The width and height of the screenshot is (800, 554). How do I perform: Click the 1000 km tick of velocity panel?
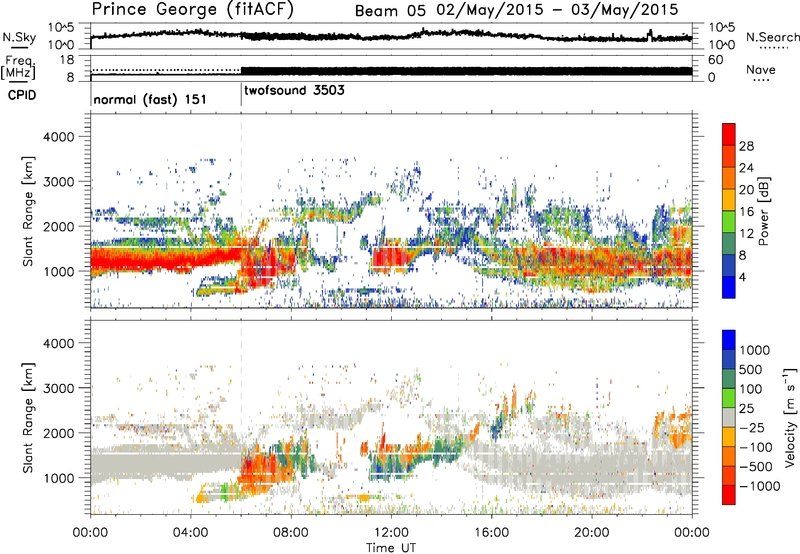pyautogui.click(x=59, y=478)
